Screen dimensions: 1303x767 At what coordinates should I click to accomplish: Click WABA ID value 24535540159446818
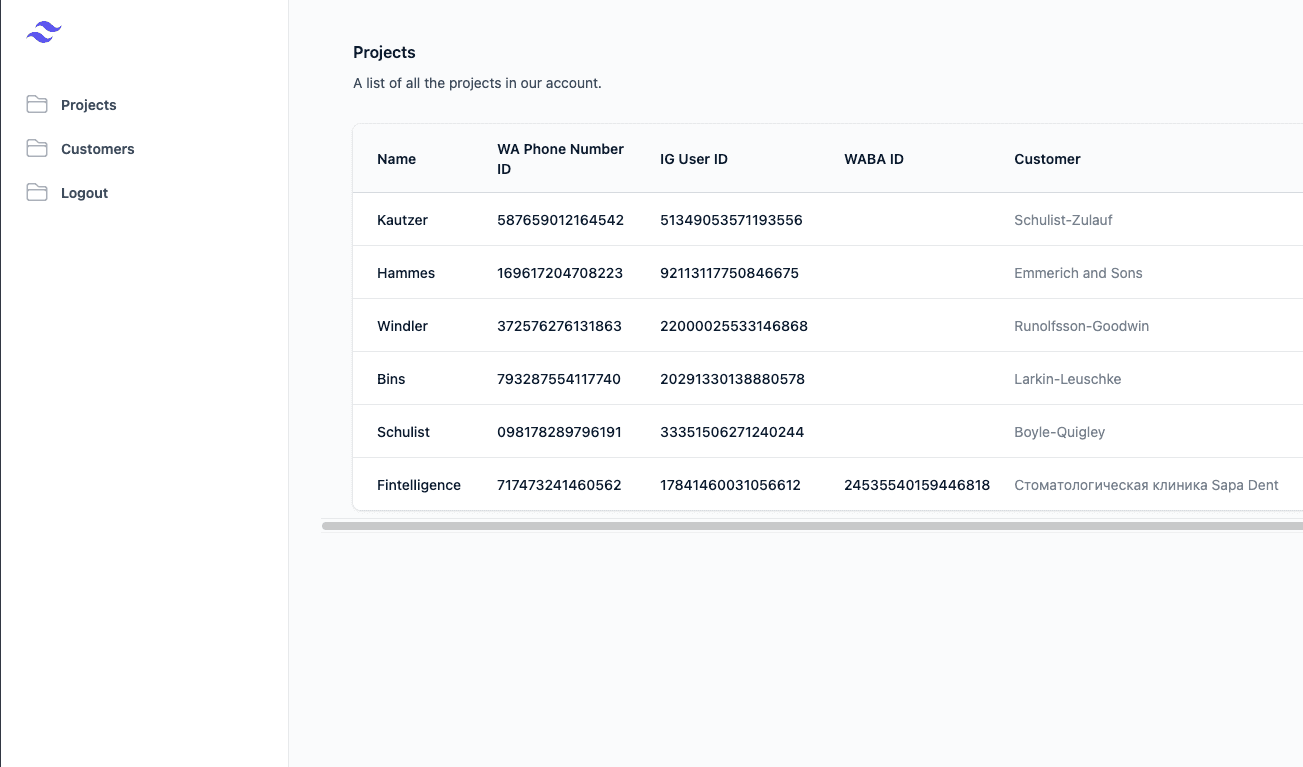tap(917, 485)
